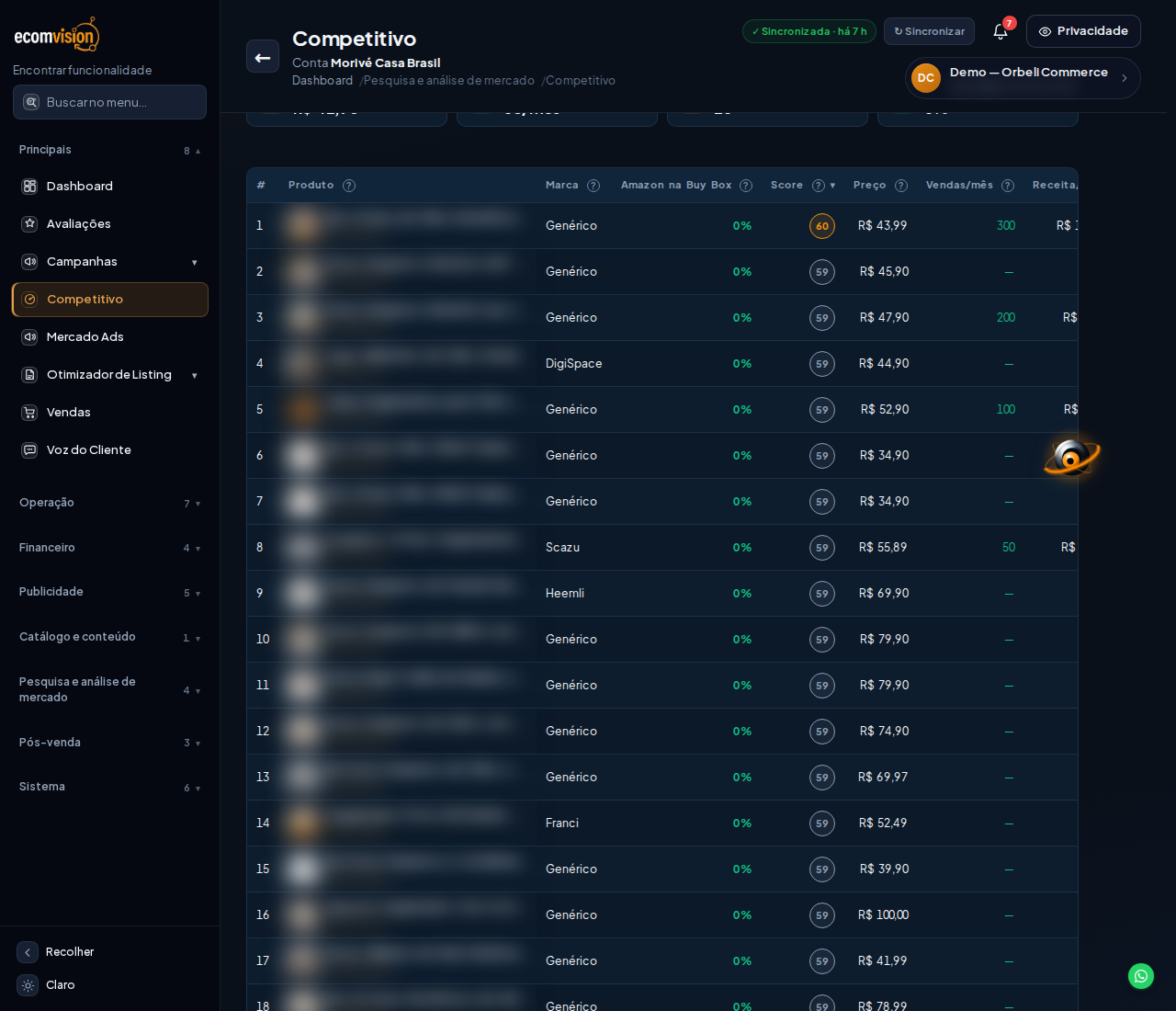Click the price R$ 55,89
This screenshot has width=1176, height=1011.
883,548
